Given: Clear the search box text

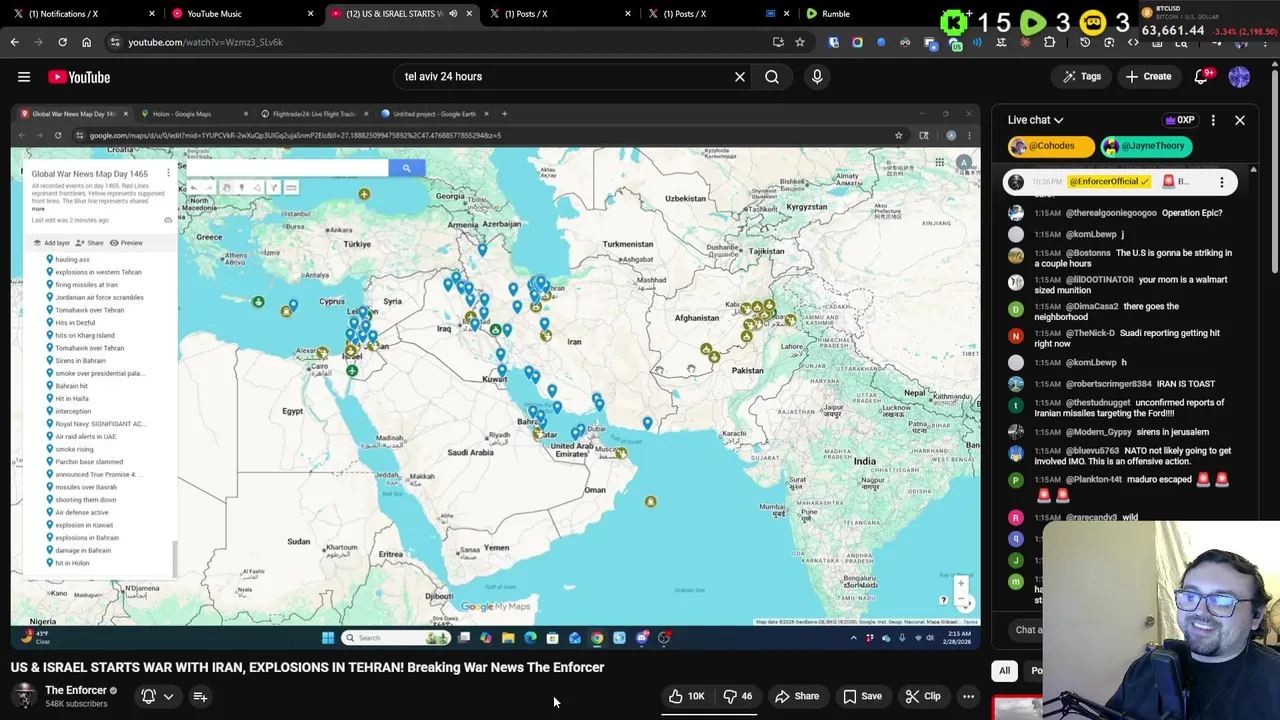Looking at the screenshot, I should (x=740, y=77).
